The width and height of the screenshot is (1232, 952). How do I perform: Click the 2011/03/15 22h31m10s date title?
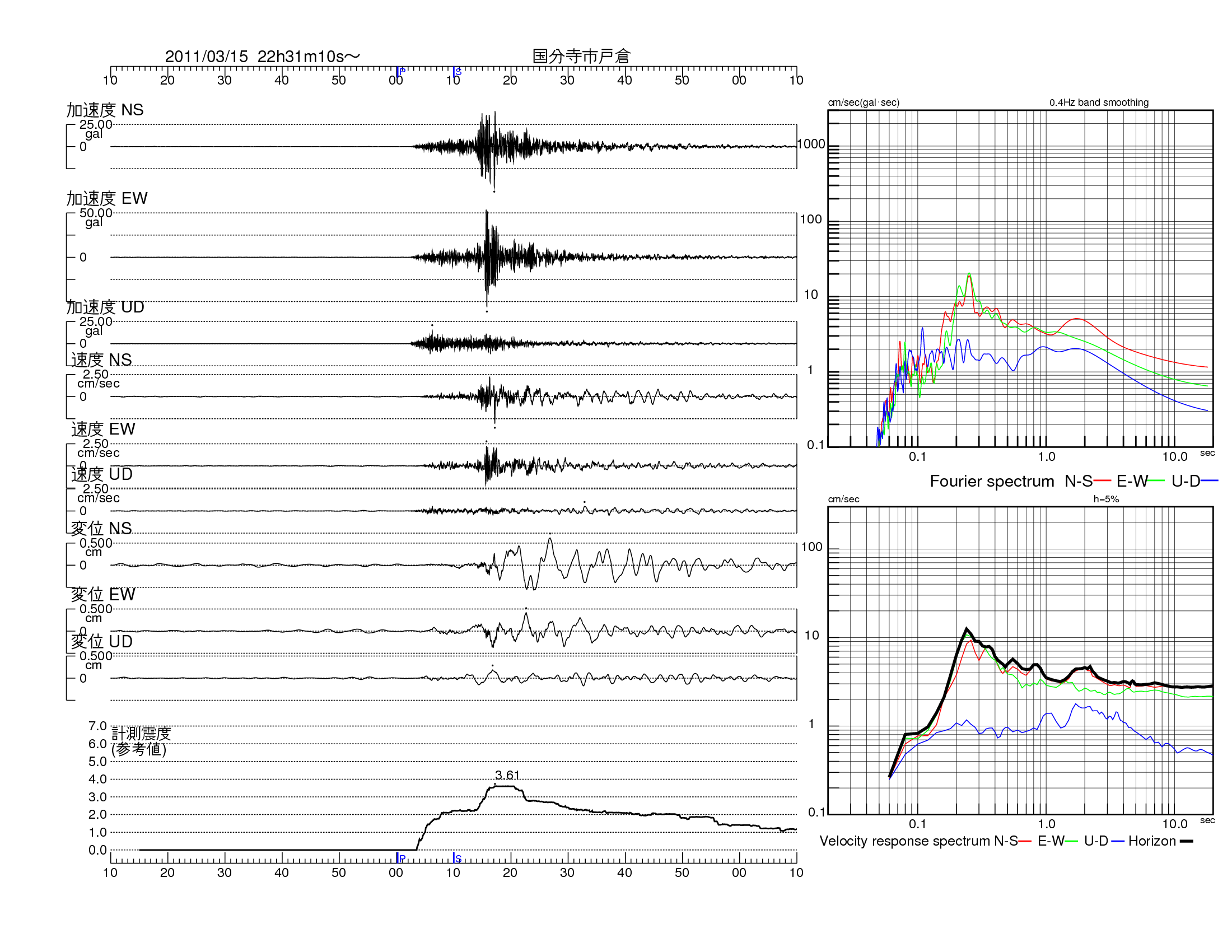point(262,57)
